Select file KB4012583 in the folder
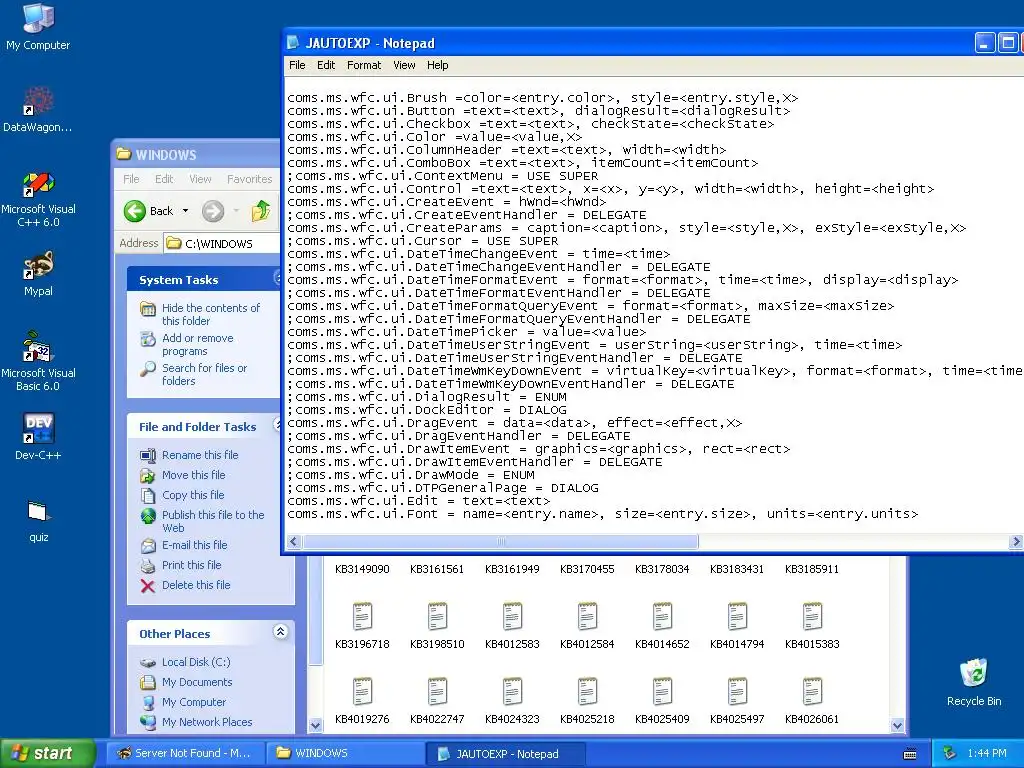The height and width of the screenshot is (768, 1024). point(512,626)
